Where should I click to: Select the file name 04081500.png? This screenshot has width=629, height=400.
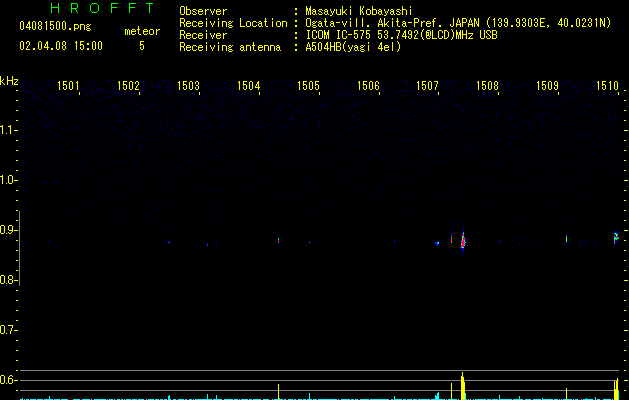click(x=55, y=26)
